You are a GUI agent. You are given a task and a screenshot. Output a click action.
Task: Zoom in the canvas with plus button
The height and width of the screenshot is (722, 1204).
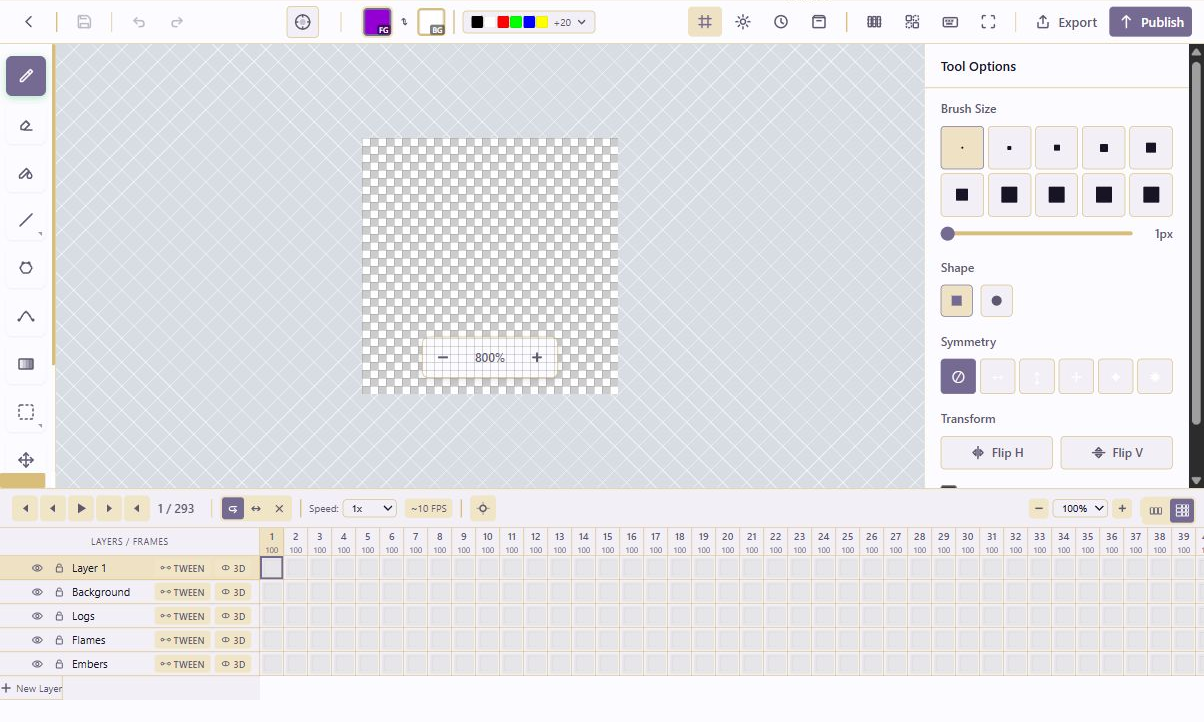pos(537,358)
